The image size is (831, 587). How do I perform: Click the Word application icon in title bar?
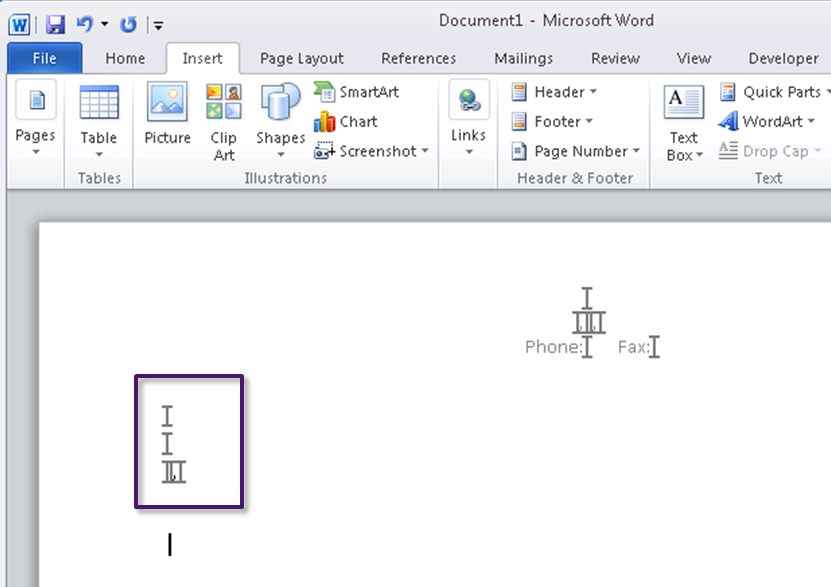(x=20, y=24)
